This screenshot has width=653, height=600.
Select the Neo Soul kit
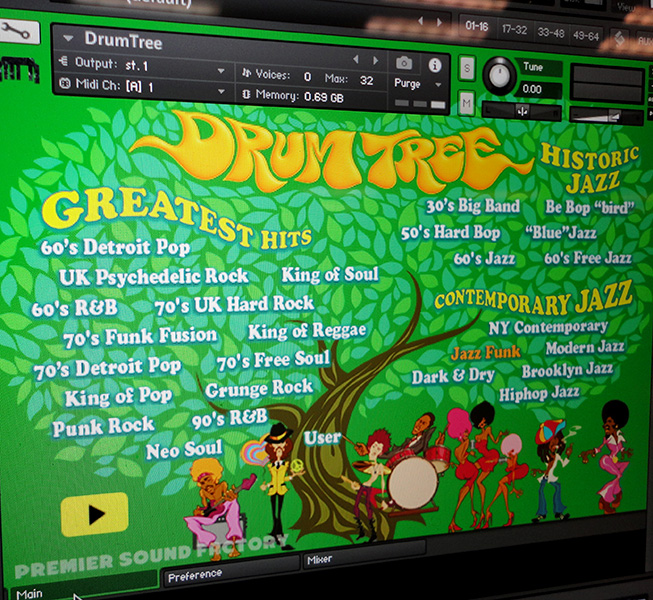point(184,450)
